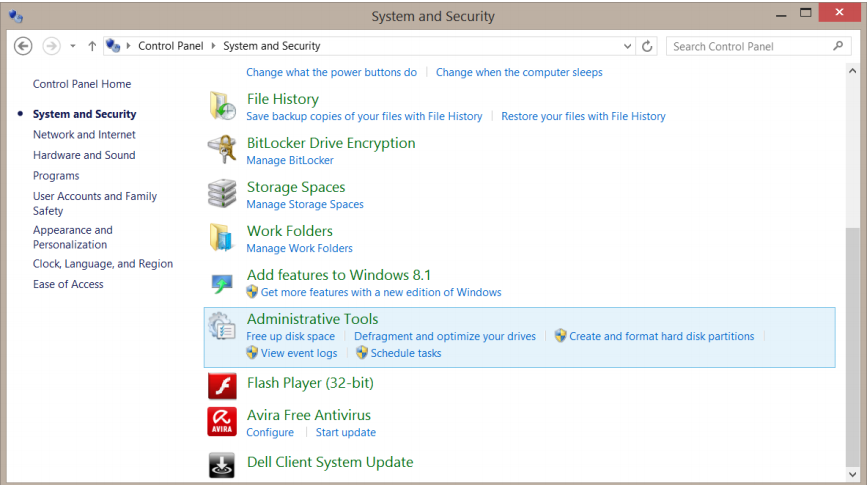Screen dimensions: 867x485
Task: Open Clock, Language, and Region
Action: (x=103, y=264)
